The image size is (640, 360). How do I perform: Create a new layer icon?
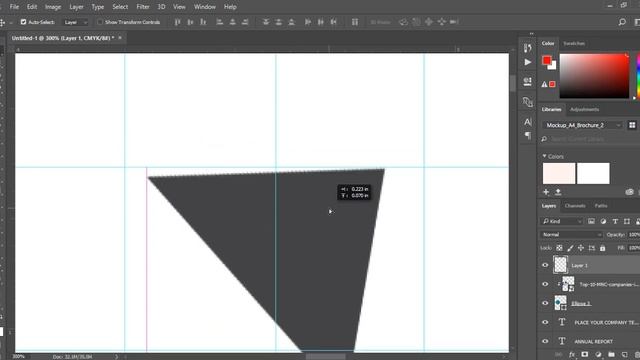coord(624,355)
